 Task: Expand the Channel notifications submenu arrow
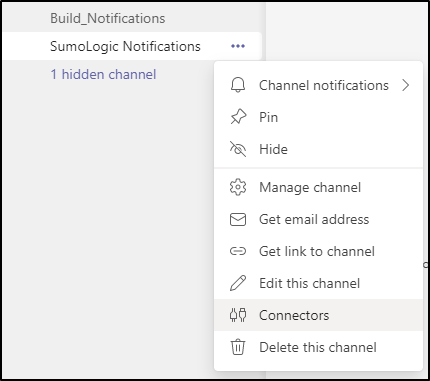[405, 85]
